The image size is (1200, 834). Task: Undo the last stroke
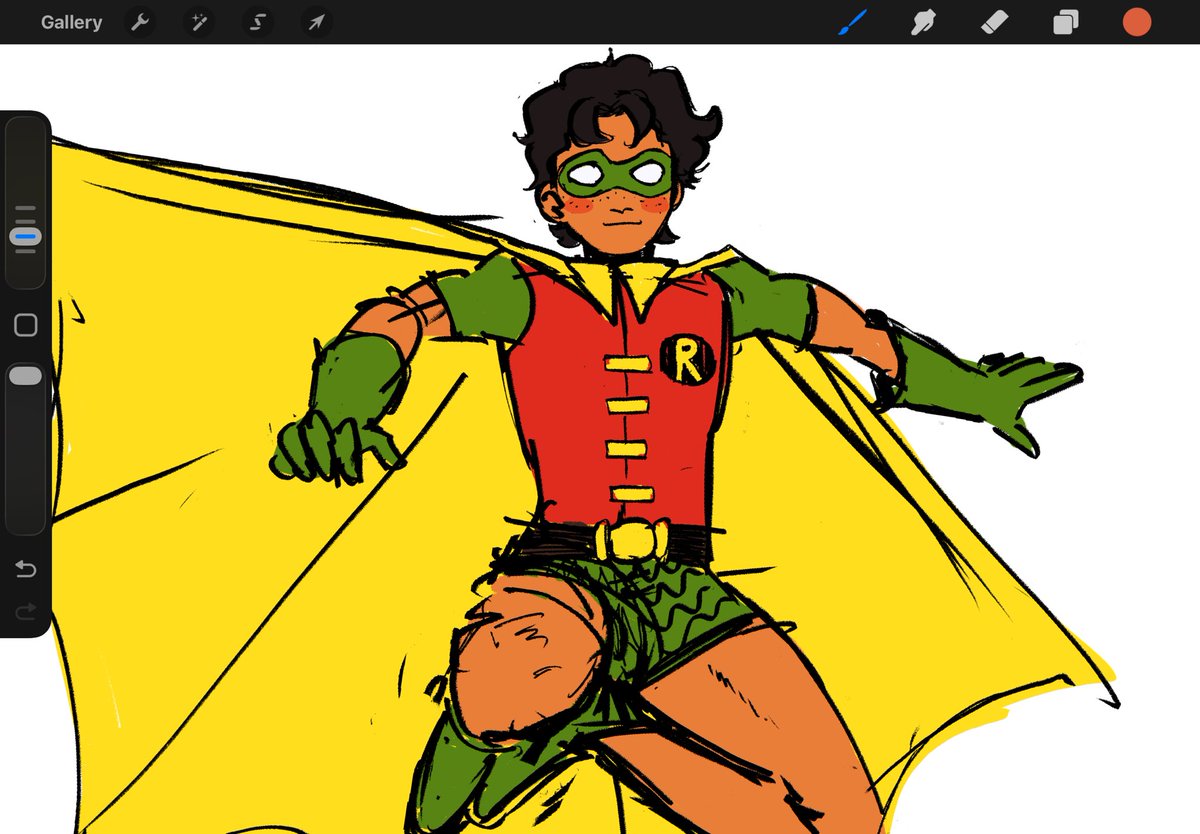(x=26, y=570)
